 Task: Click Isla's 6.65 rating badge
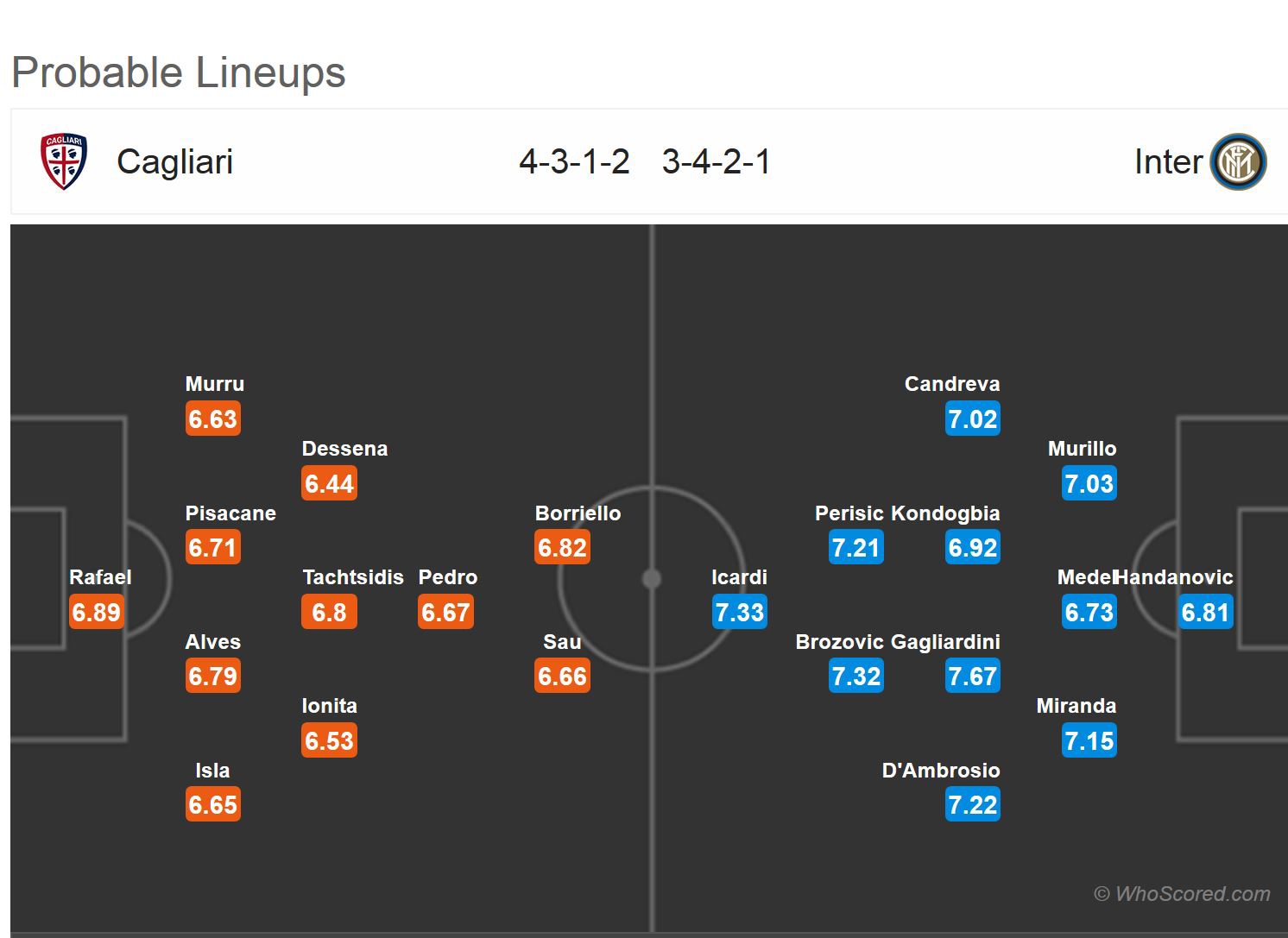212,805
